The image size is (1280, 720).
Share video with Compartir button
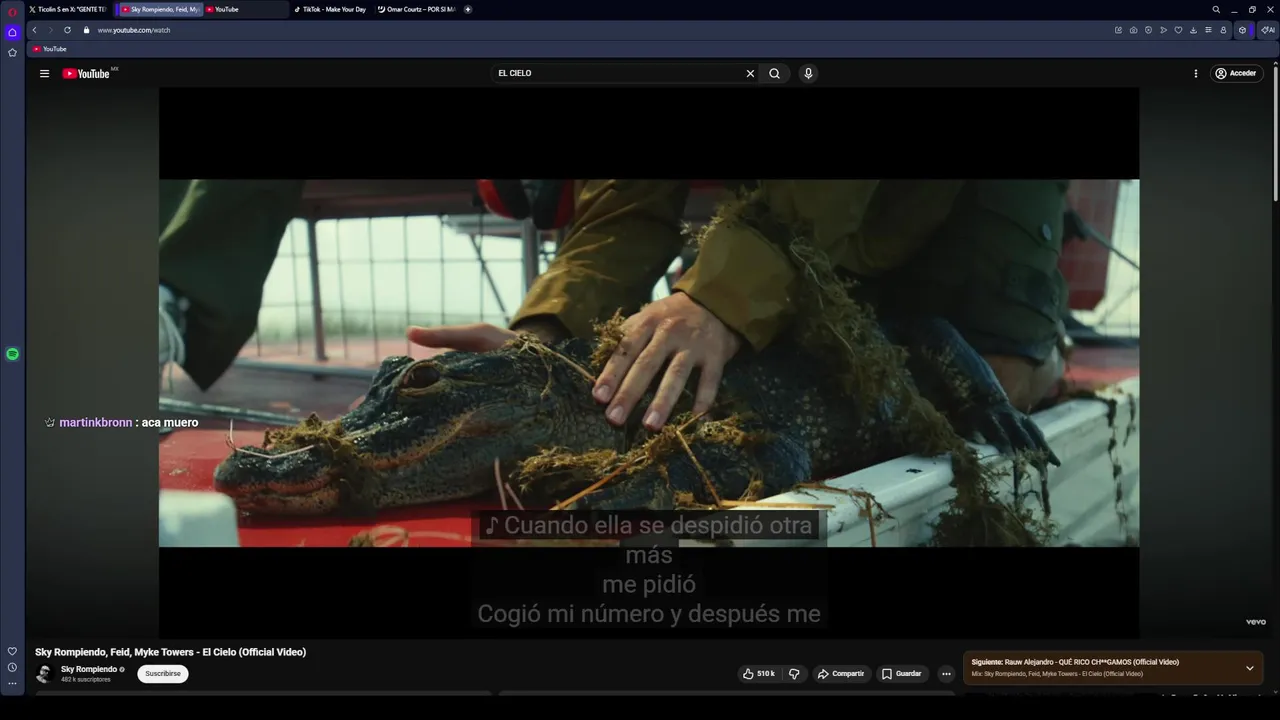(840, 674)
